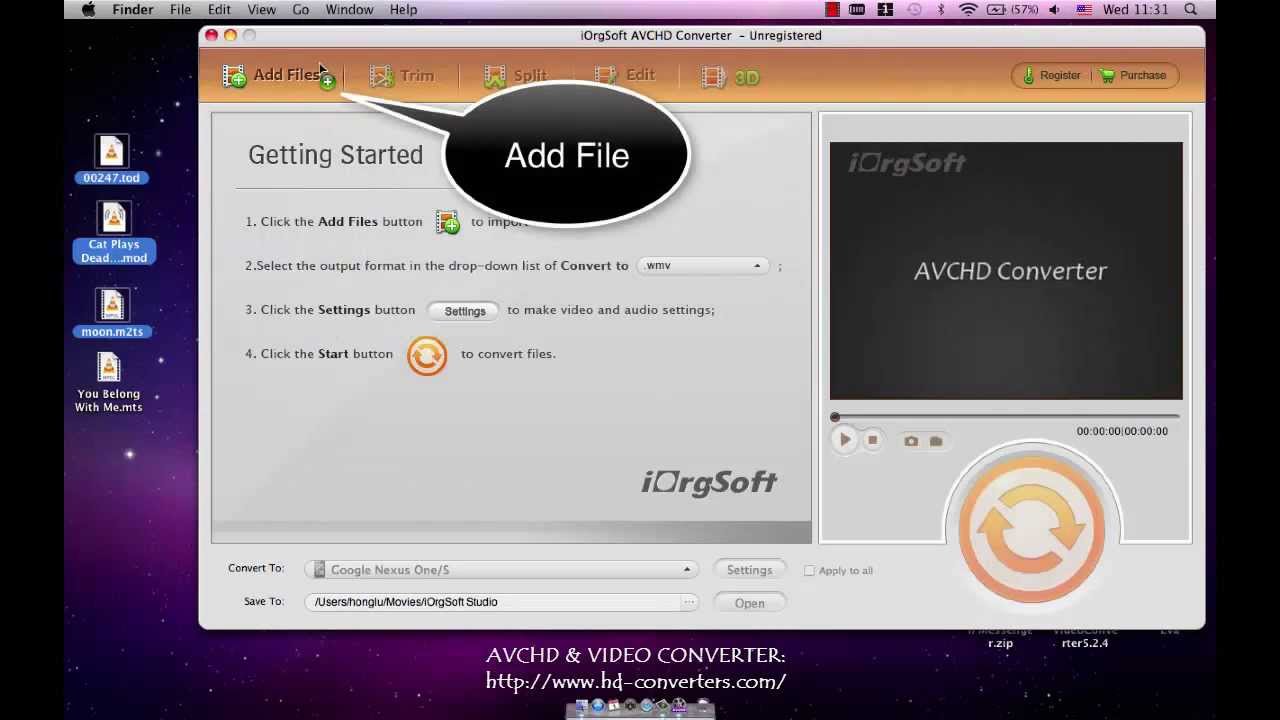Click the Open output folder button
This screenshot has width=1280, height=720.
pyautogui.click(x=749, y=603)
